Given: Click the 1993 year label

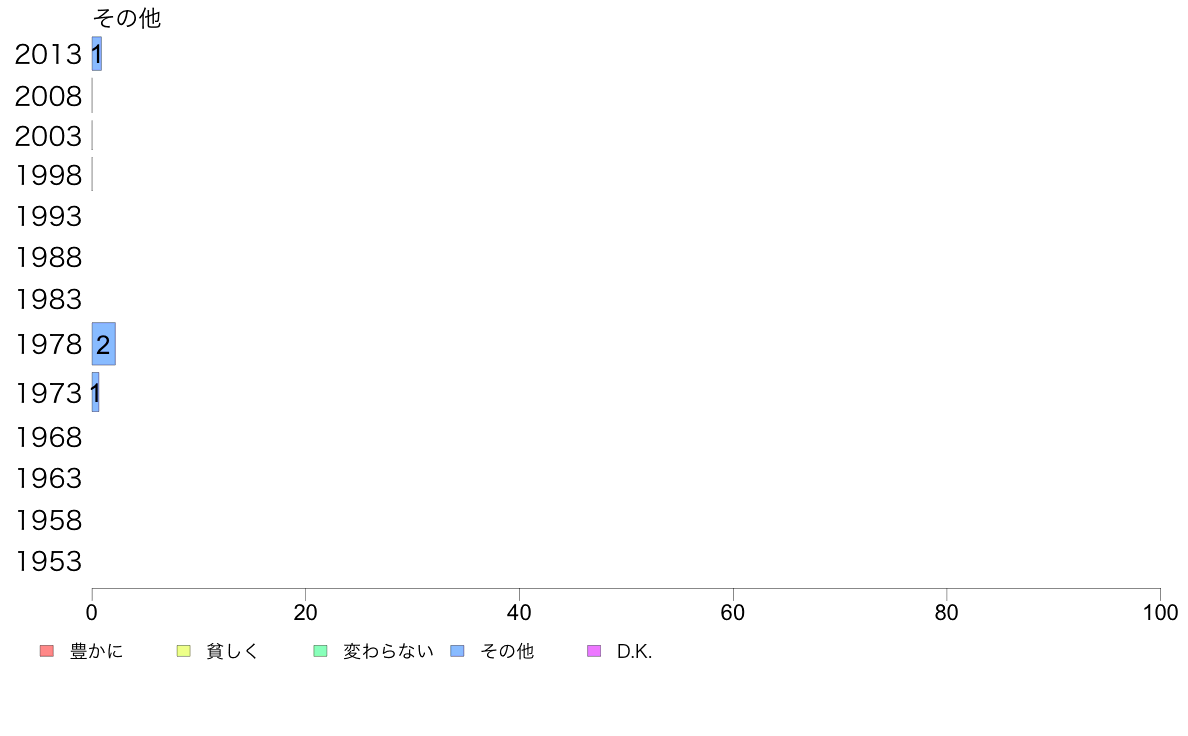Looking at the screenshot, I should pyautogui.click(x=48, y=216).
